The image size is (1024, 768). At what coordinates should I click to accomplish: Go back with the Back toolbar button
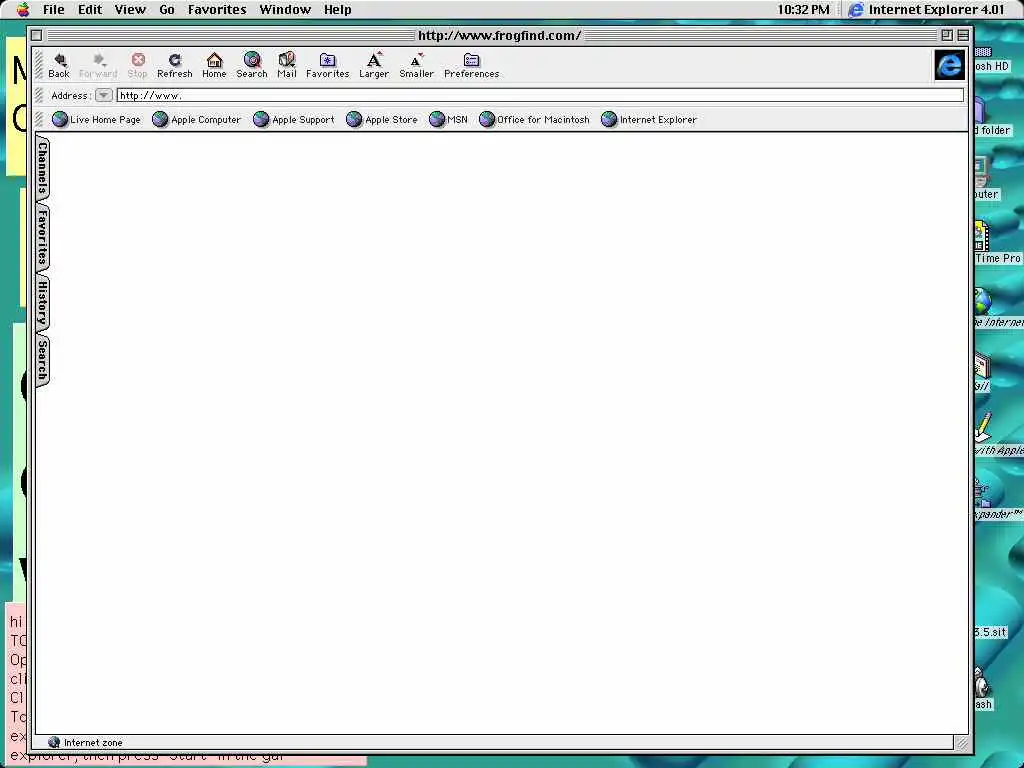click(59, 65)
